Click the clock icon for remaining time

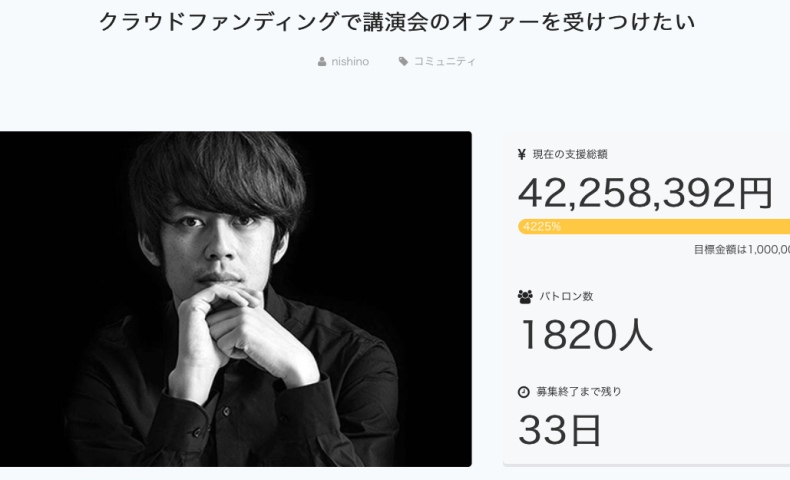(524, 392)
